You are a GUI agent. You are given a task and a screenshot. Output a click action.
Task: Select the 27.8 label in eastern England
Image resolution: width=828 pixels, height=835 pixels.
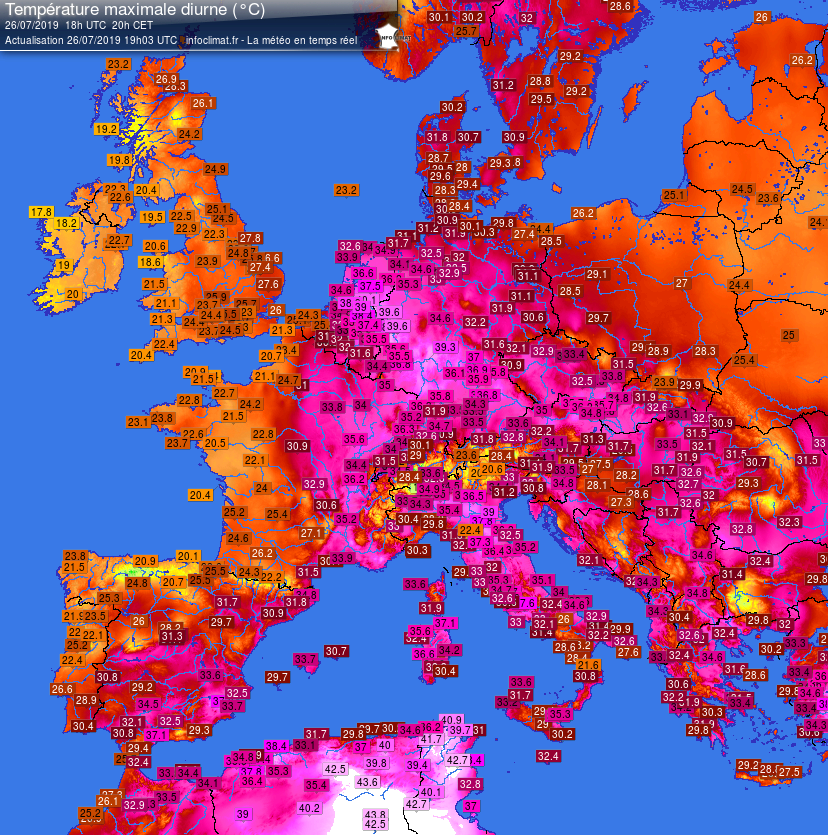[250, 238]
